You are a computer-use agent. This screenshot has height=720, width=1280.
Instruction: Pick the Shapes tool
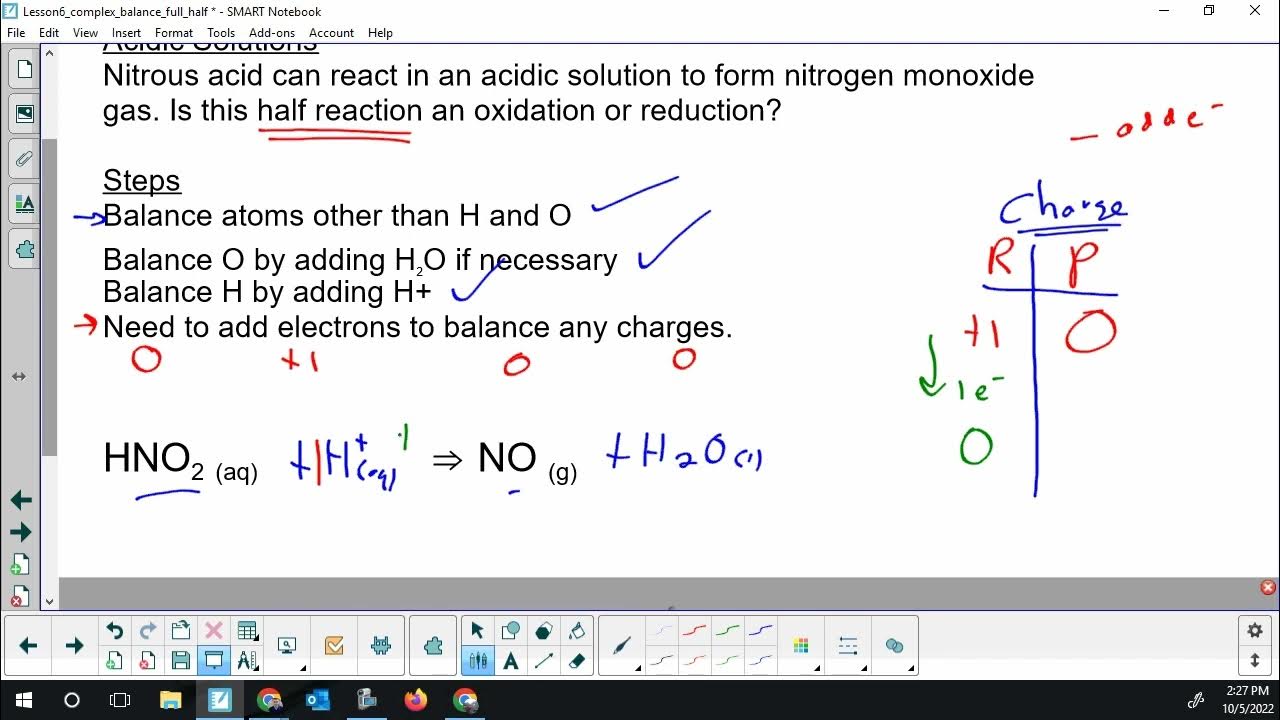510,631
